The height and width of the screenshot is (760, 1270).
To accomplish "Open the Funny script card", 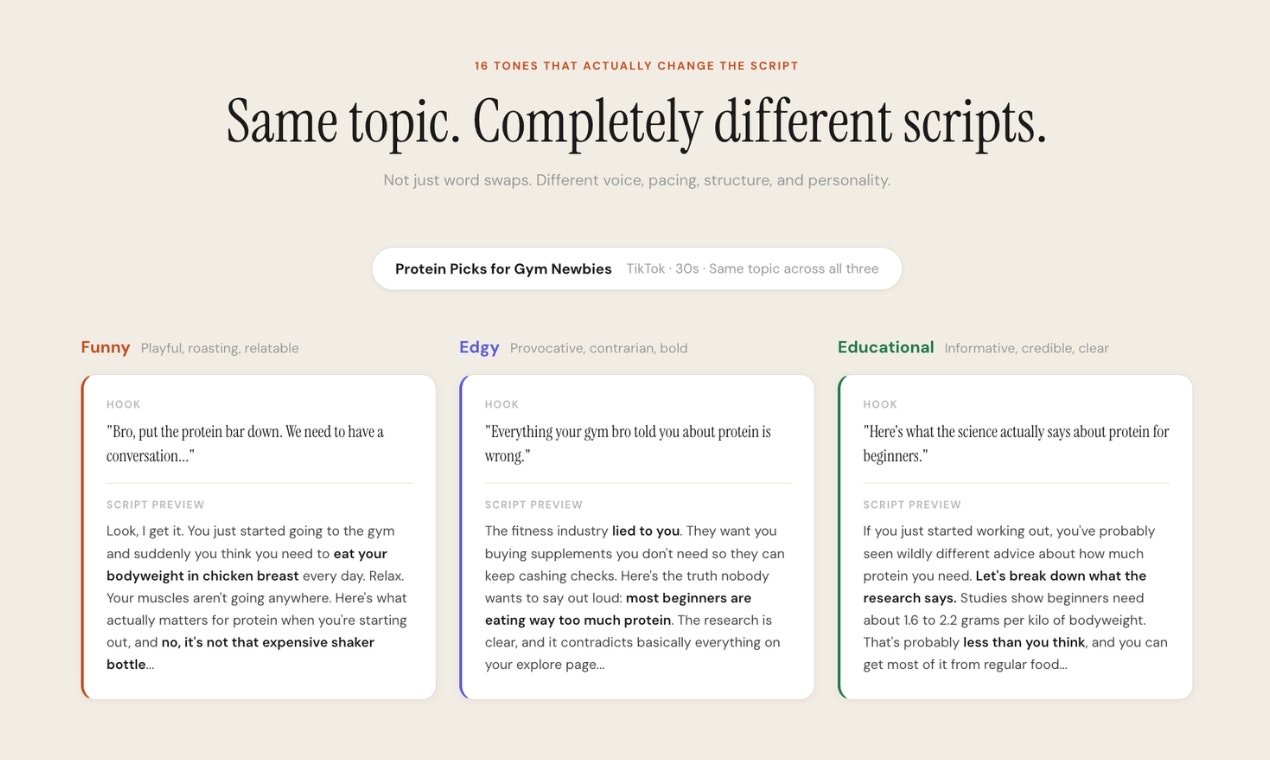I will click(258, 535).
